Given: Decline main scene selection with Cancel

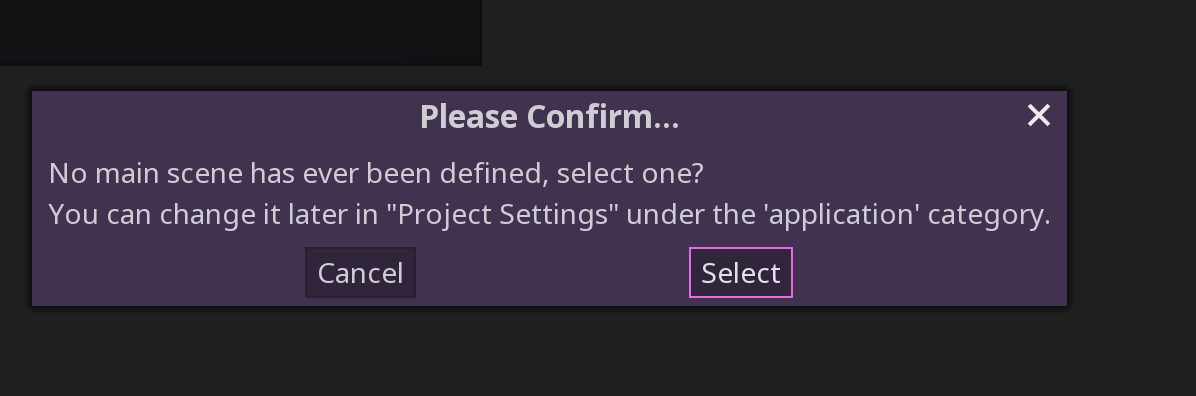Looking at the screenshot, I should coord(360,272).
